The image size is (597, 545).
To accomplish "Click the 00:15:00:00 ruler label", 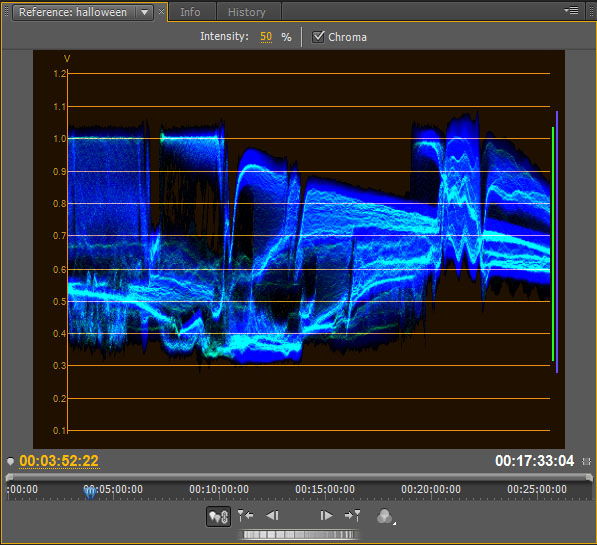I will click(x=325, y=489).
